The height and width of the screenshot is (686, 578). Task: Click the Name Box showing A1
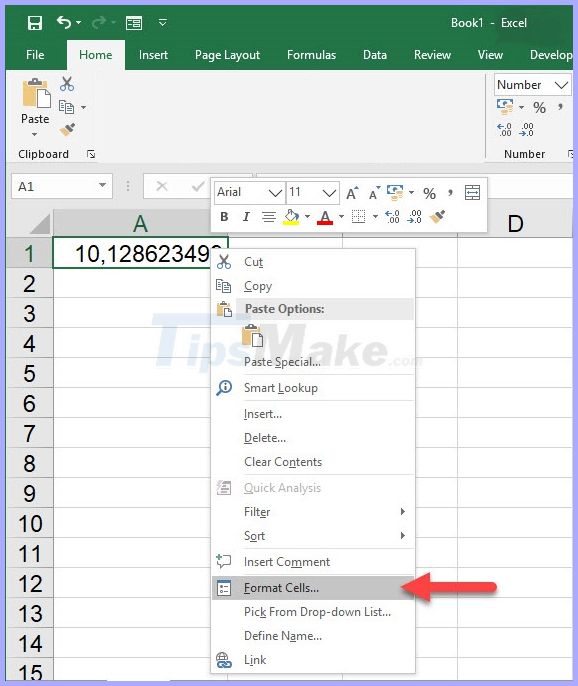pos(54,186)
